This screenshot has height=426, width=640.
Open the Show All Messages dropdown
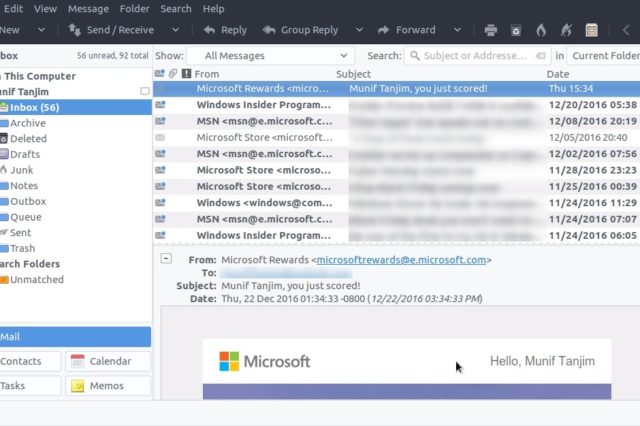tap(271, 55)
